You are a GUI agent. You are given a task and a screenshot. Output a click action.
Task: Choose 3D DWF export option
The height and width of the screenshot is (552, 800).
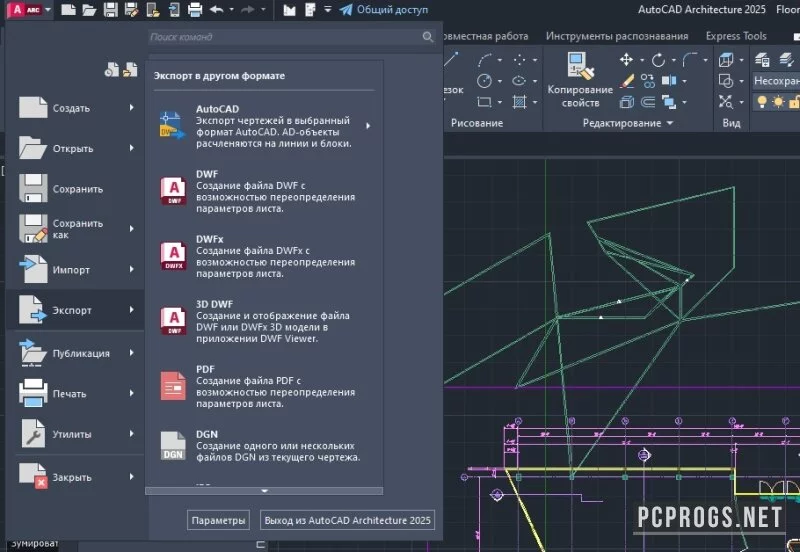pyautogui.click(x=264, y=321)
